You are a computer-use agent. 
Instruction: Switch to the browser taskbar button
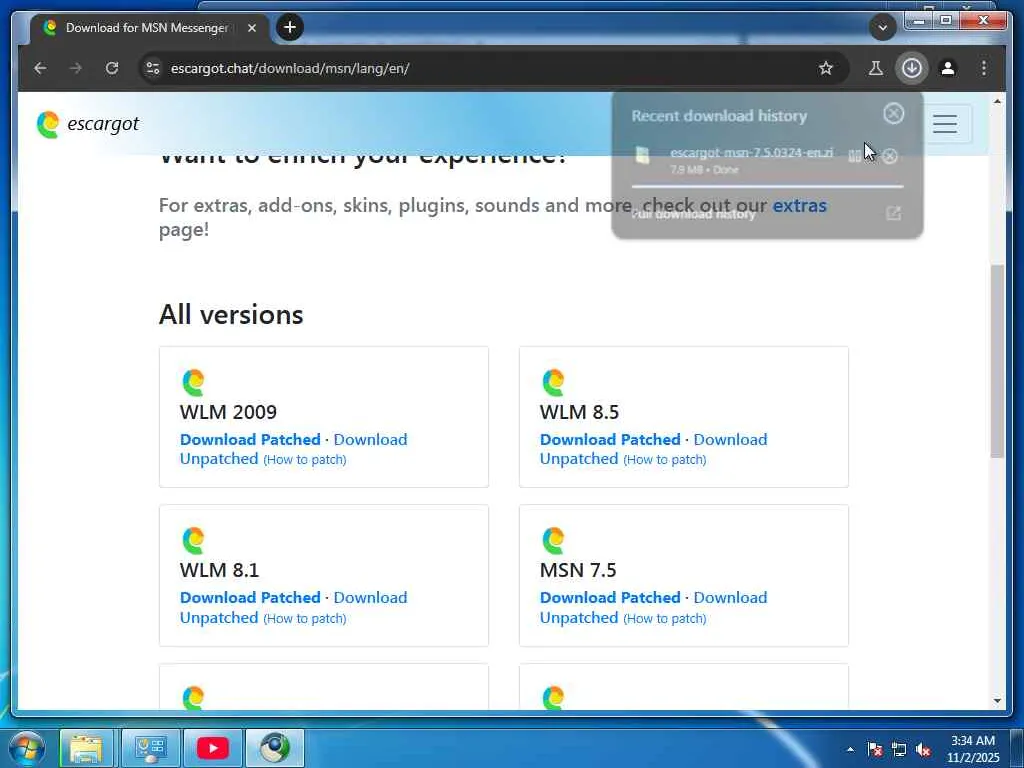(x=275, y=748)
